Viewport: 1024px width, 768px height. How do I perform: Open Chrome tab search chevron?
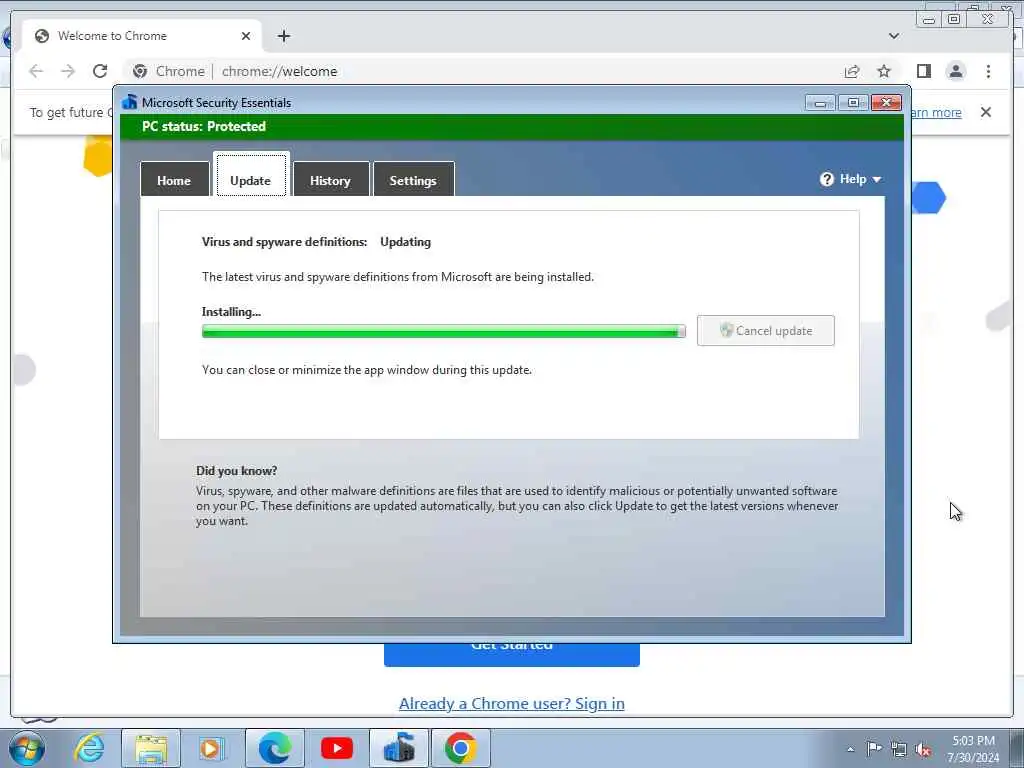pos(894,36)
